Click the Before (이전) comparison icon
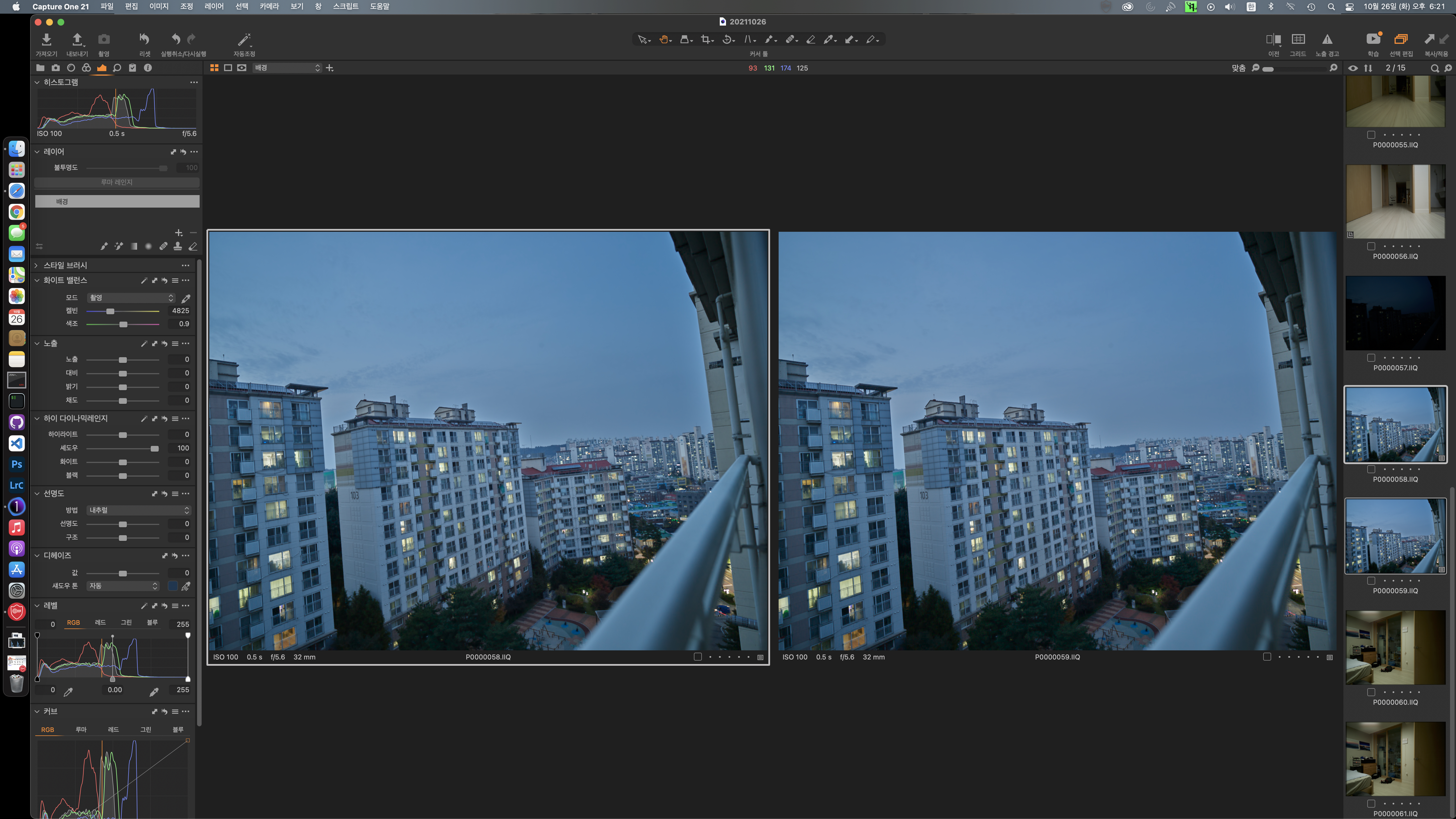This screenshot has width=1456, height=819. click(x=1273, y=39)
